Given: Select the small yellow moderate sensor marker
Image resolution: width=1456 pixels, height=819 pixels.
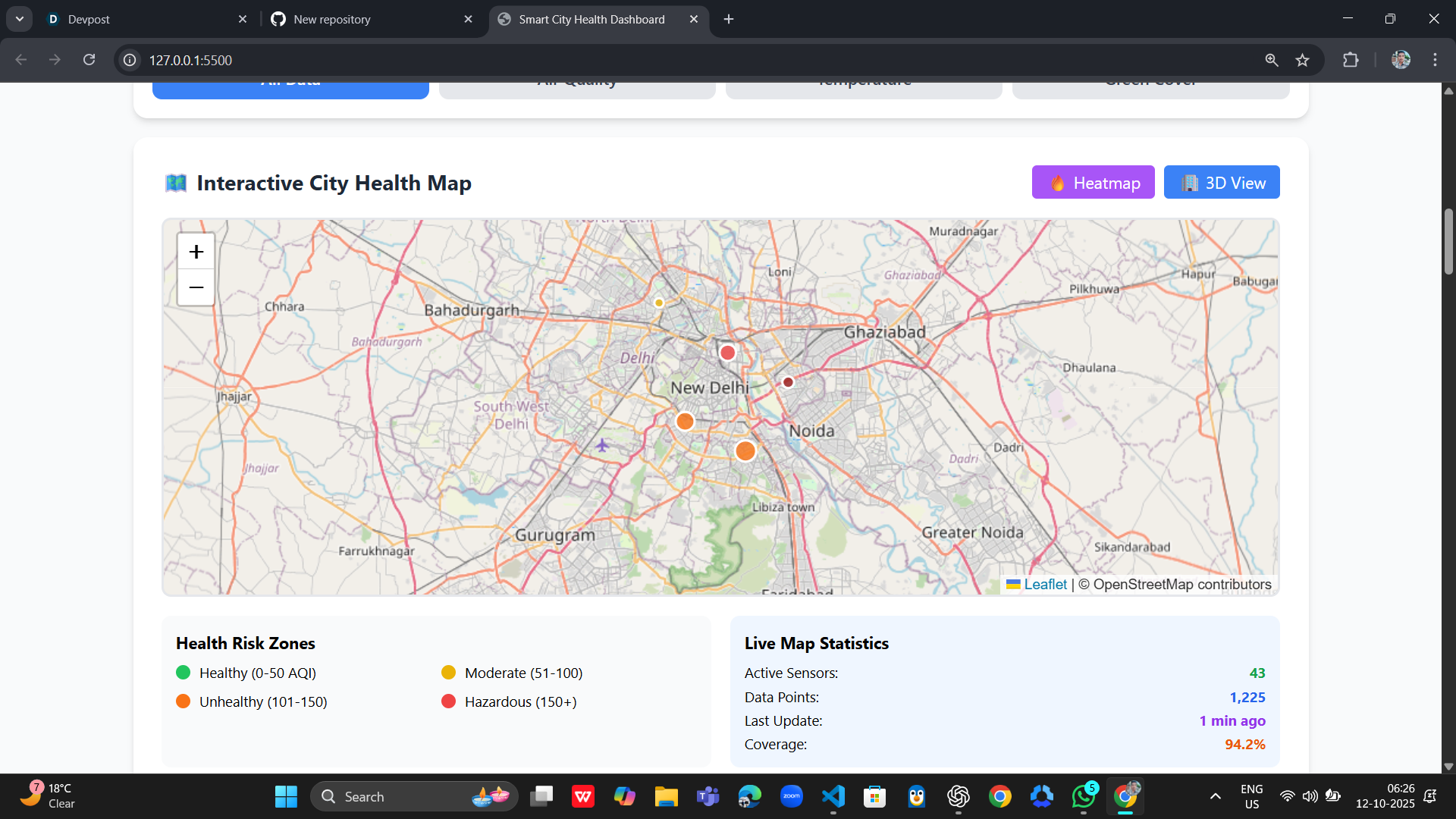Looking at the screenshot, I should [x=659, y=303].
